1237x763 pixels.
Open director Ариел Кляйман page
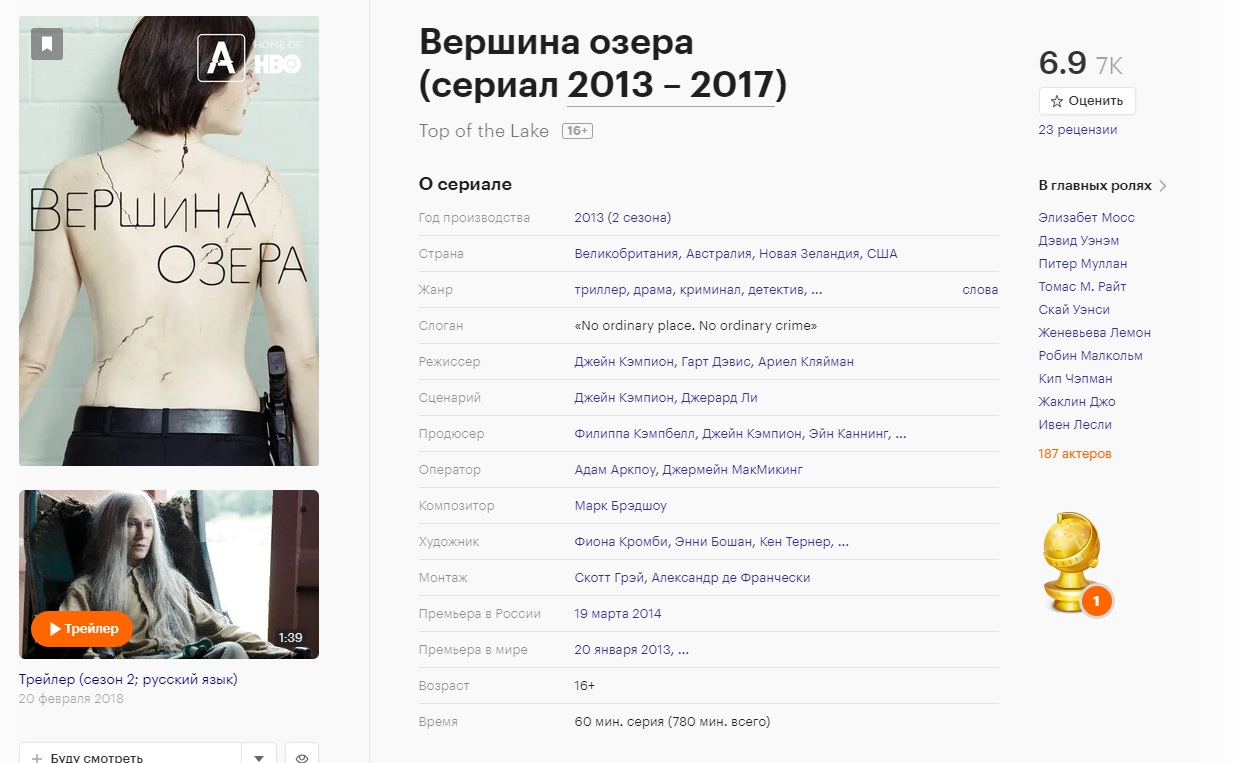click(806, 362)
